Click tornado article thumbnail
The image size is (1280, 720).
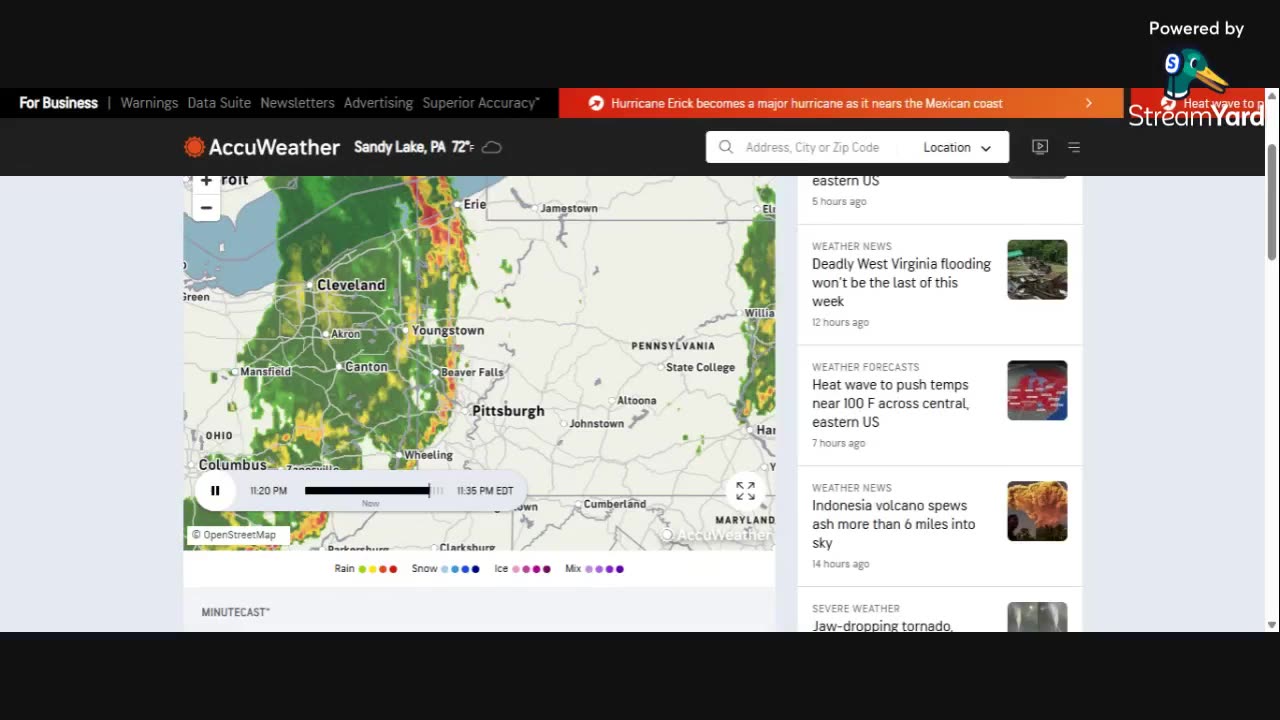1037,617
